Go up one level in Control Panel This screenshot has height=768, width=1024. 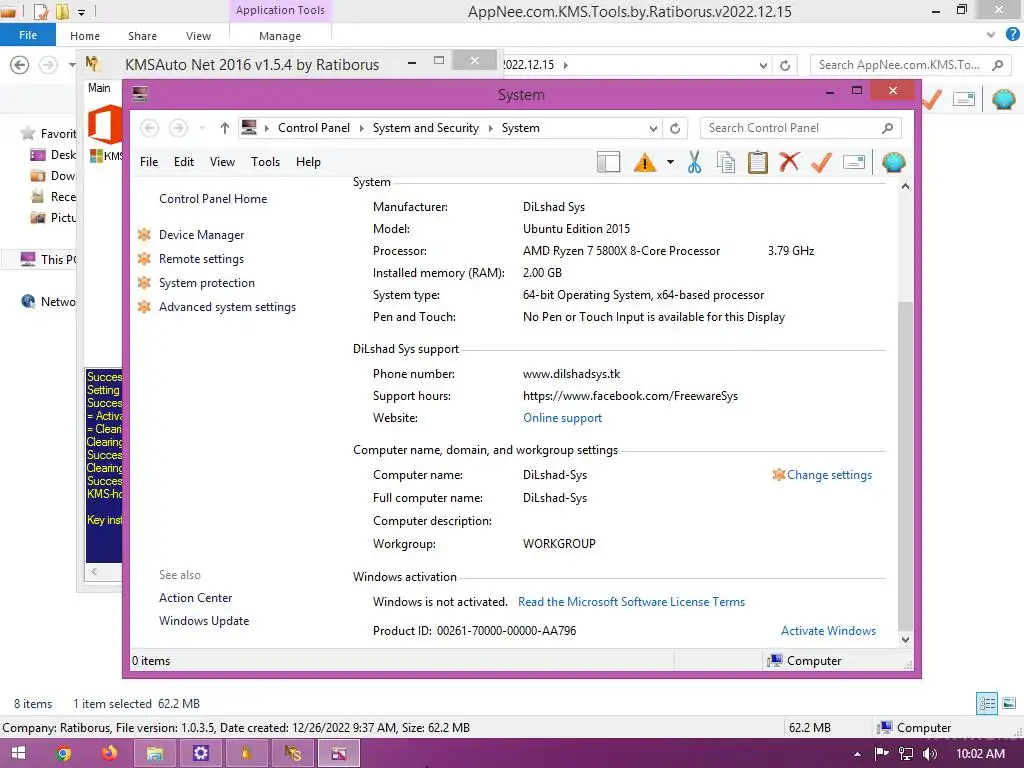coord(225,128)
